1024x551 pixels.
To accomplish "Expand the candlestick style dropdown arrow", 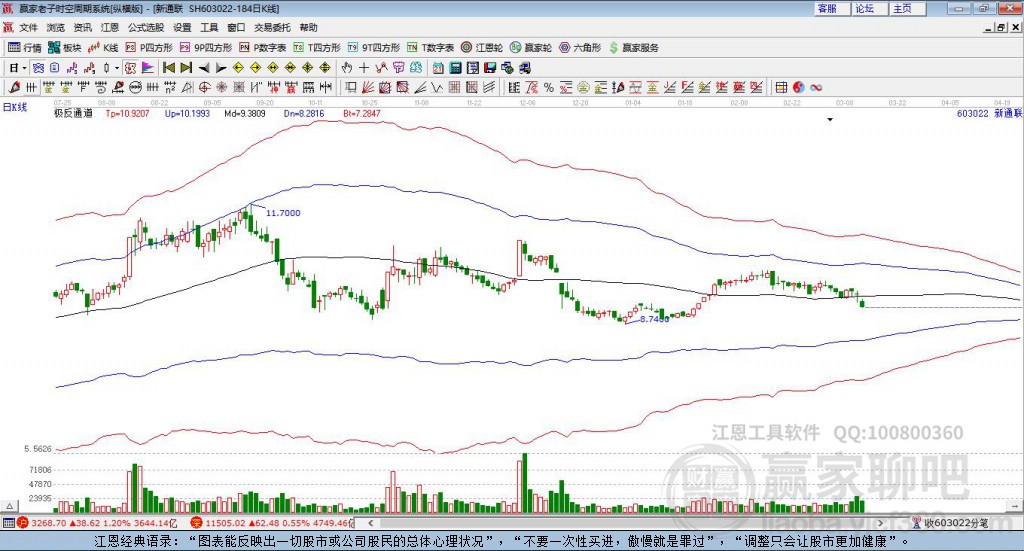I will [x=117, y=68].
